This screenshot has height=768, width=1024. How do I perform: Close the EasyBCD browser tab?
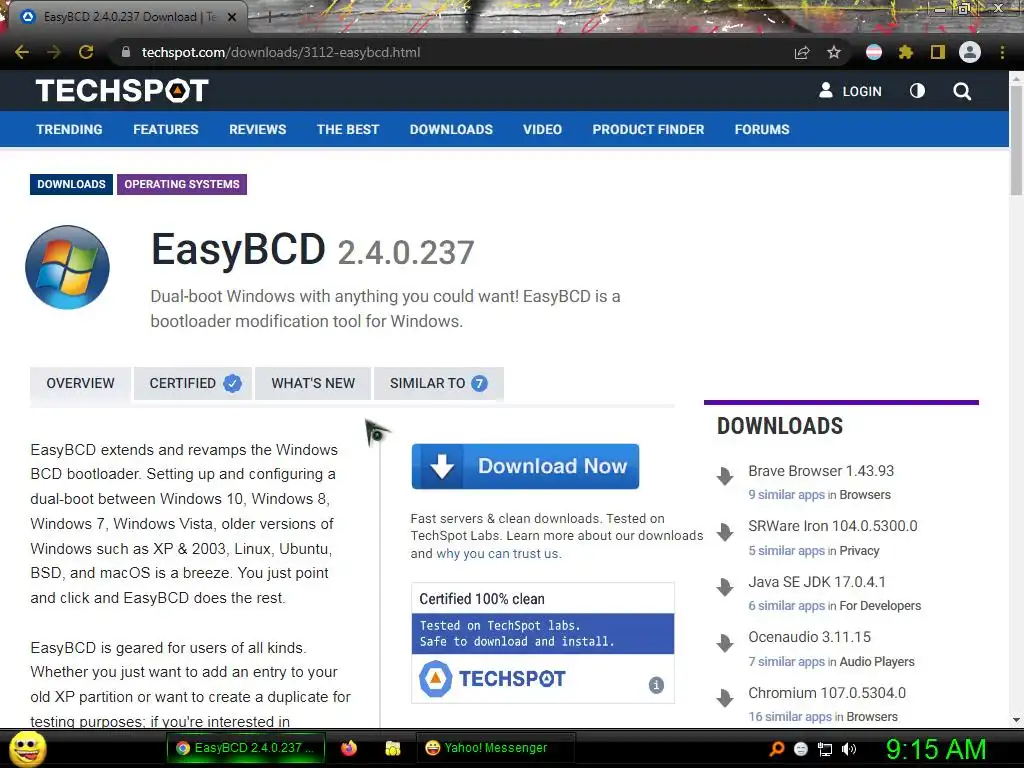pyautogui.click(x=232, y=17)
